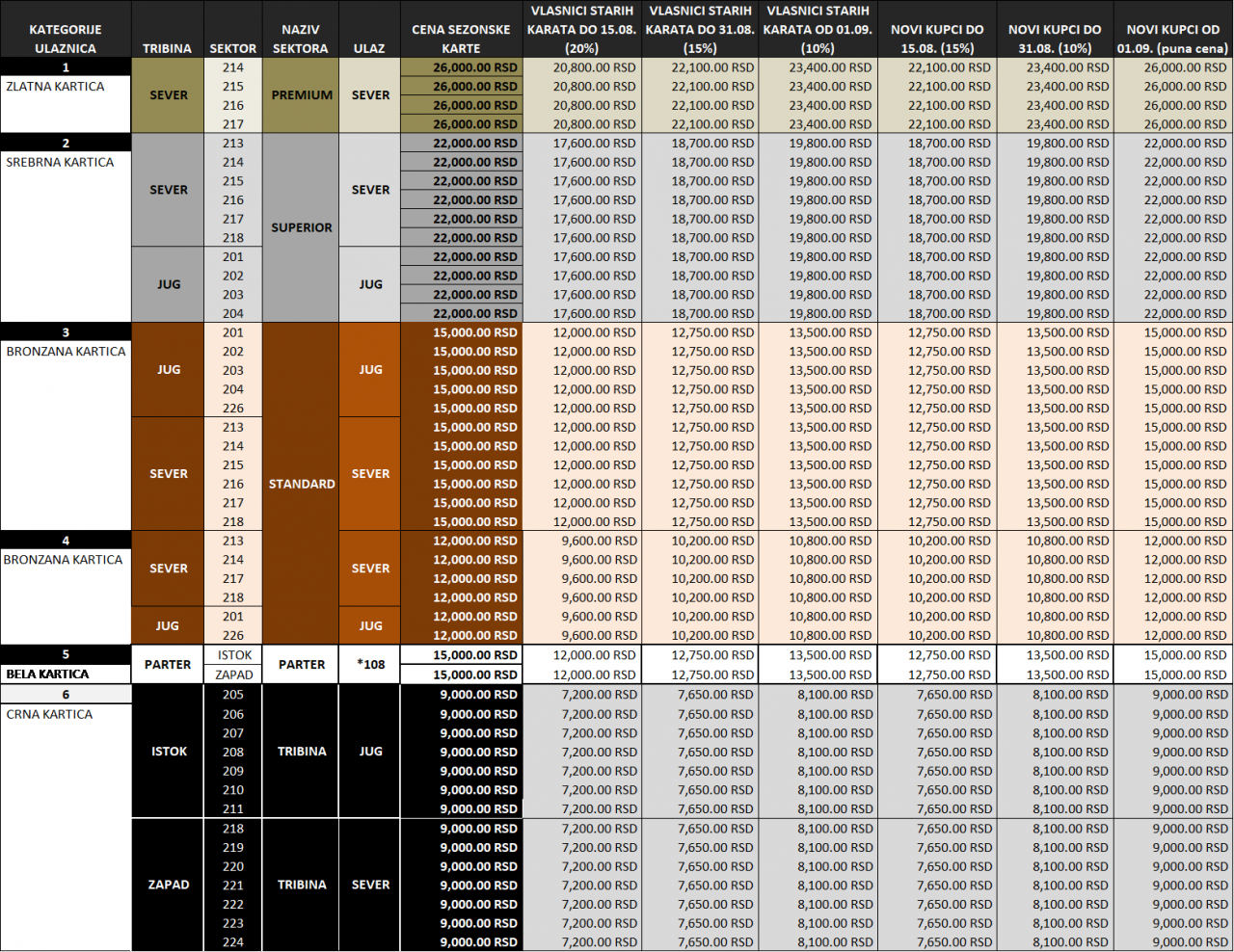Click the NAZIV SEKTORA column header
This screenshot has width=1234, height=952.
tap(301, 39)
